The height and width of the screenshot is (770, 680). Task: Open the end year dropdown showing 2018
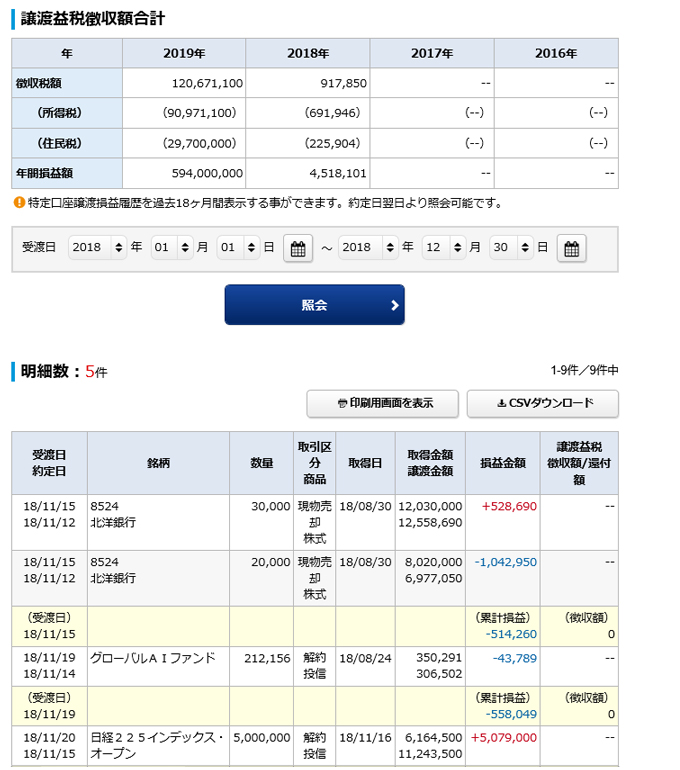click(368, 247)
